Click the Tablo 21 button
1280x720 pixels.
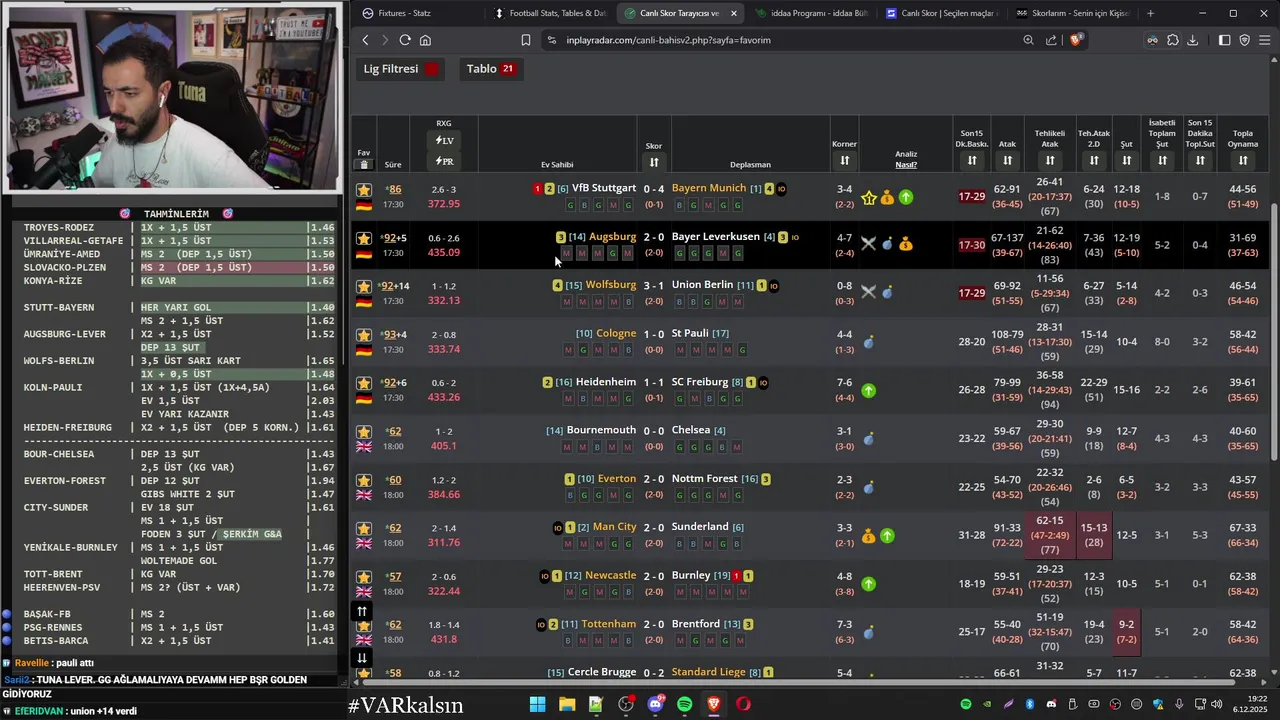(490, 69)
